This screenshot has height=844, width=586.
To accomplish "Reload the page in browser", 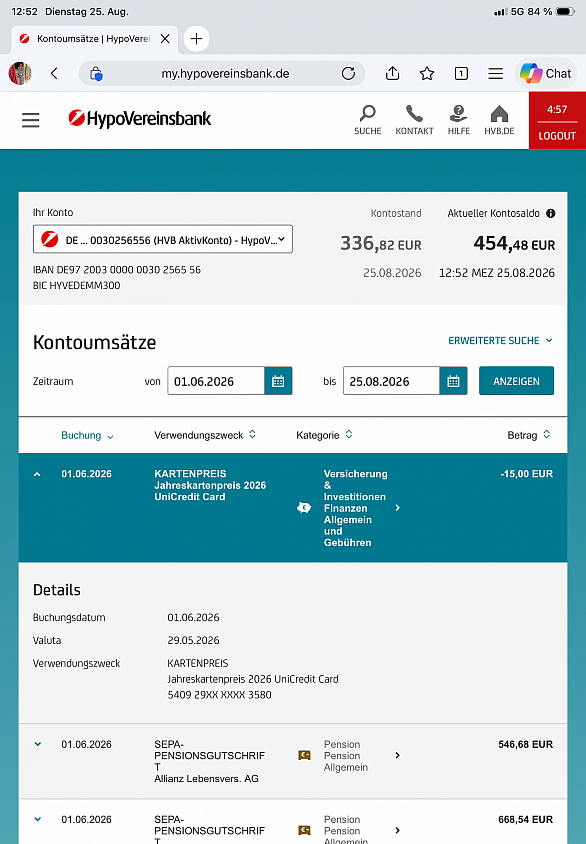I will point(348,73).
